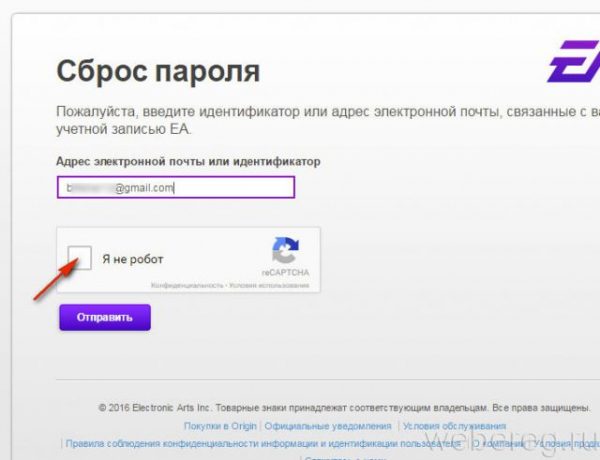Open the Условия обслуживания footer link

[x=454, y=426]
